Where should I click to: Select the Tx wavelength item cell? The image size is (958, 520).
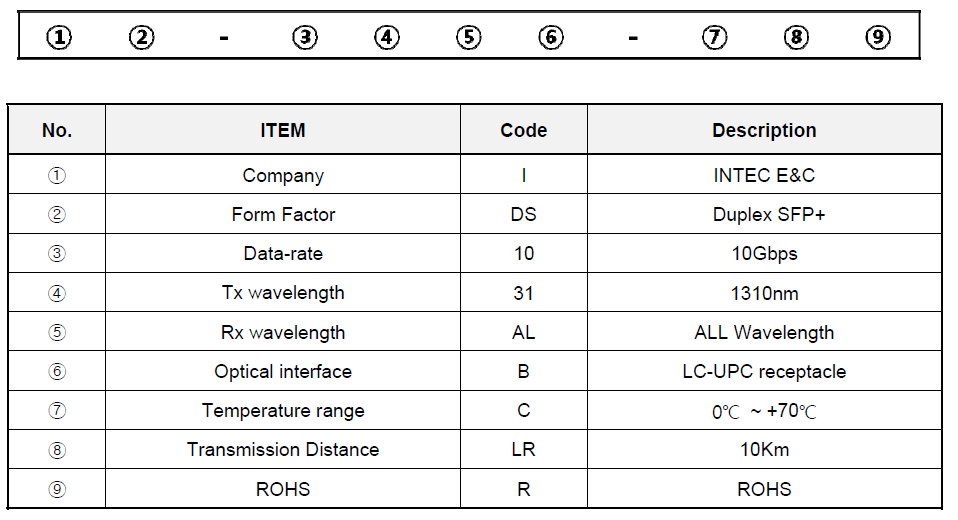point(283,293)
